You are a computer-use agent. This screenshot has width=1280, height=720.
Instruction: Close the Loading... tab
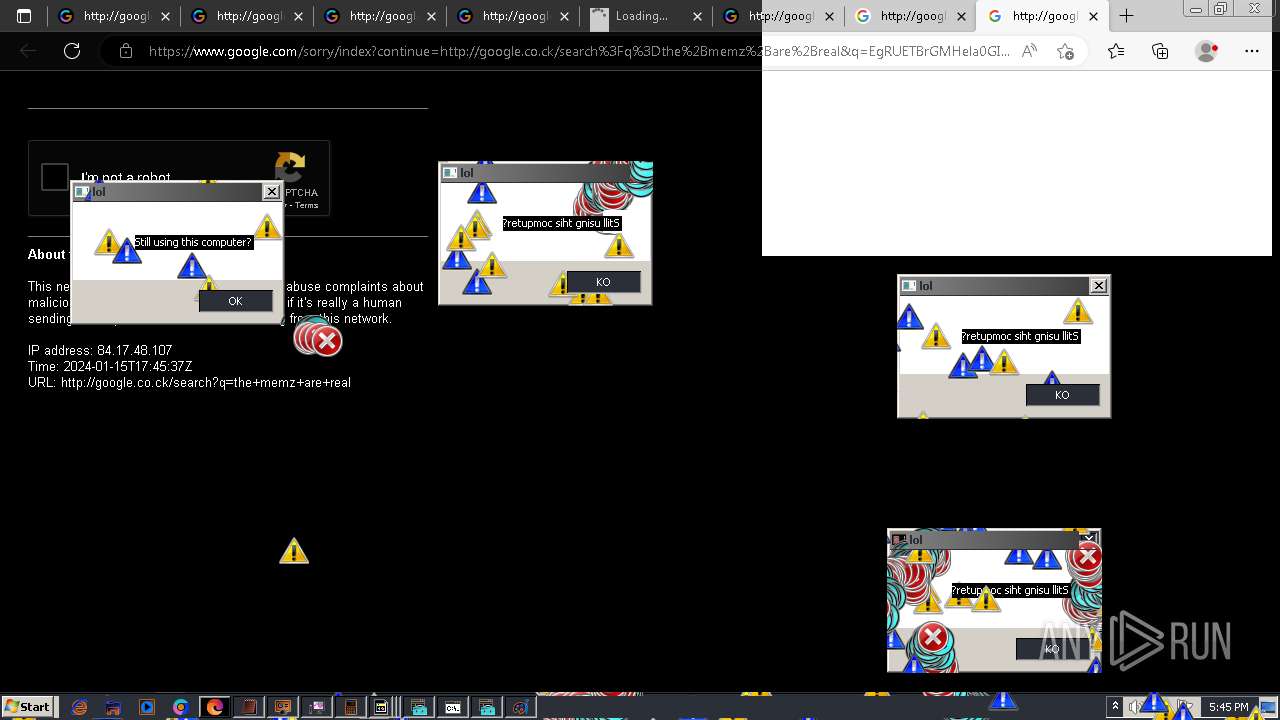(x=698, y=16)
